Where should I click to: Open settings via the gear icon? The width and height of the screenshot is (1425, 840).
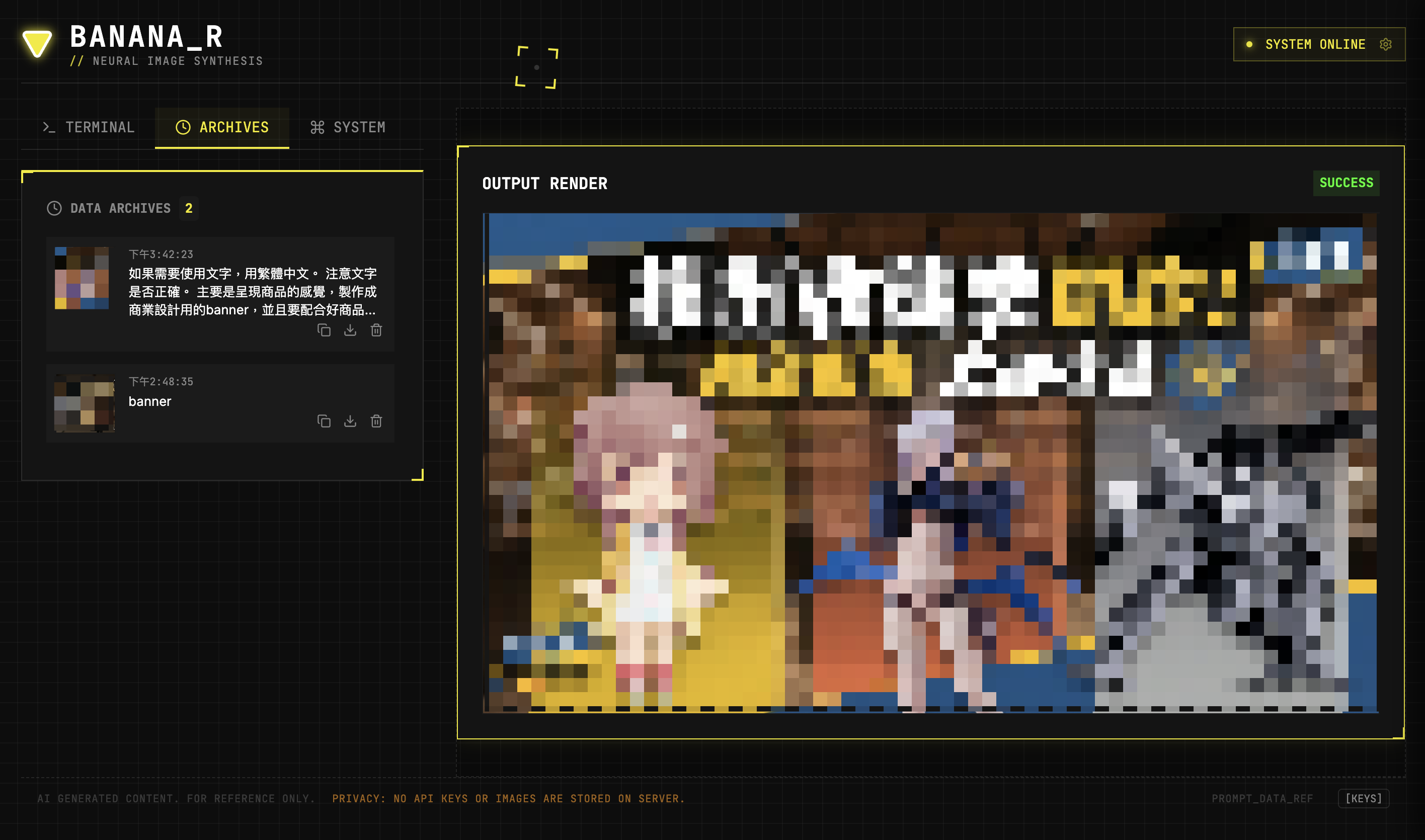(1385, 44)
